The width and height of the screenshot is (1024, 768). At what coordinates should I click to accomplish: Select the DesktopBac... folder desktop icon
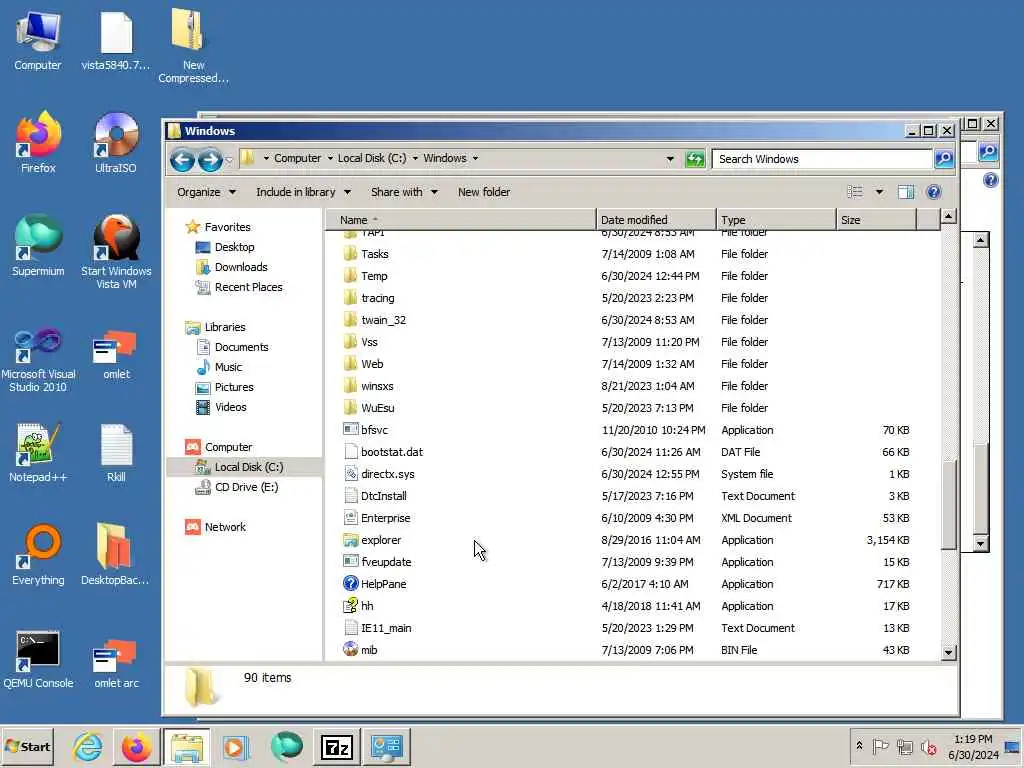tap(116, 555)
